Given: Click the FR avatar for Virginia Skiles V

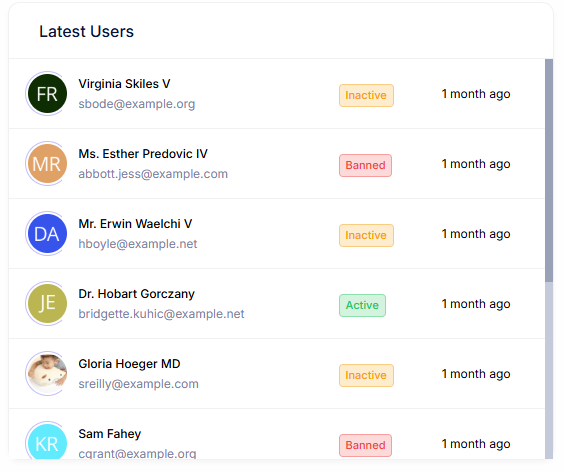Looking at the screenshot, I should click(47, 94).
